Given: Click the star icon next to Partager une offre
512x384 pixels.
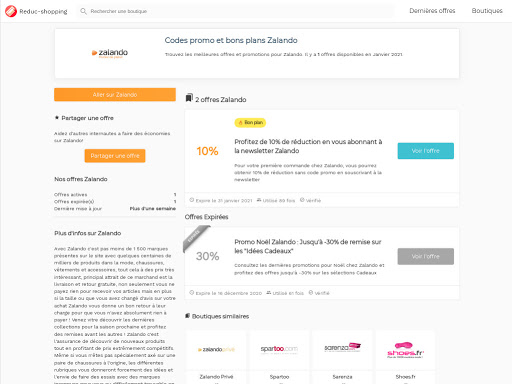Looking at the screenshot, I should (57, 118).
